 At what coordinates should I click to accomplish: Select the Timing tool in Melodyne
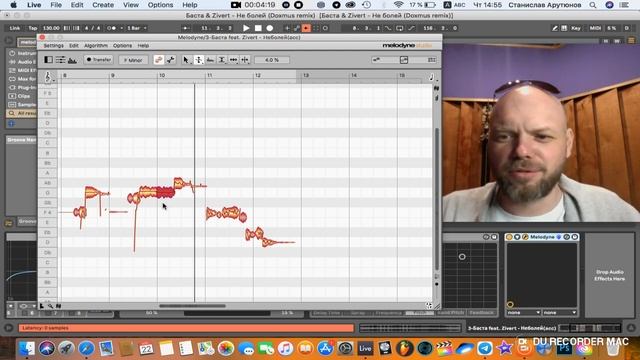pyautogui.click(x=233, y=60)
